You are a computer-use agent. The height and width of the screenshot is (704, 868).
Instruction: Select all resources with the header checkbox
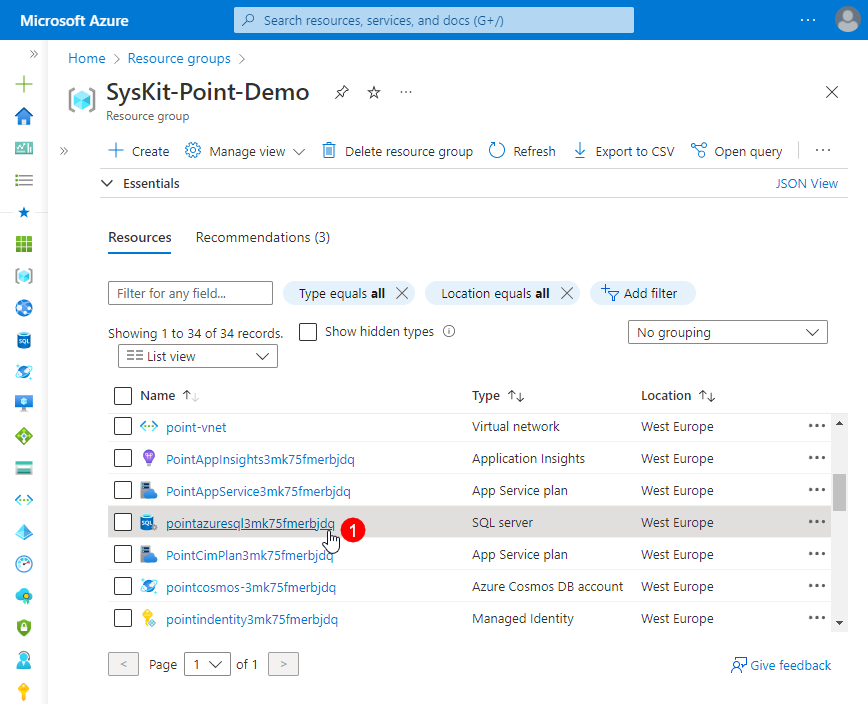point(122,395)
